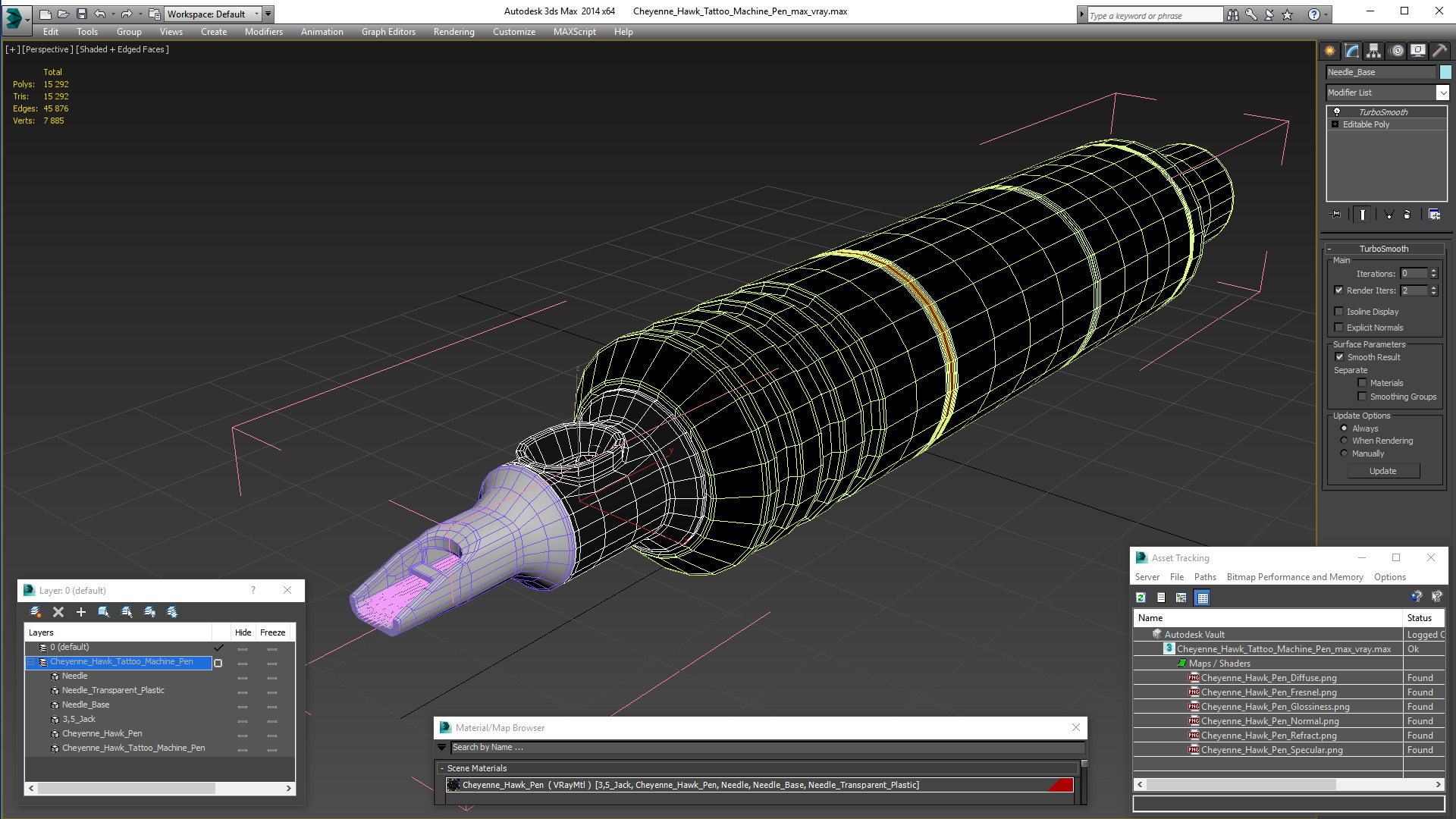The width and height of the screenshot is (1456, 819).
Task: Expand the Editable Poly stack entry
Action: pyautogui.click(x=1335, y=124)
